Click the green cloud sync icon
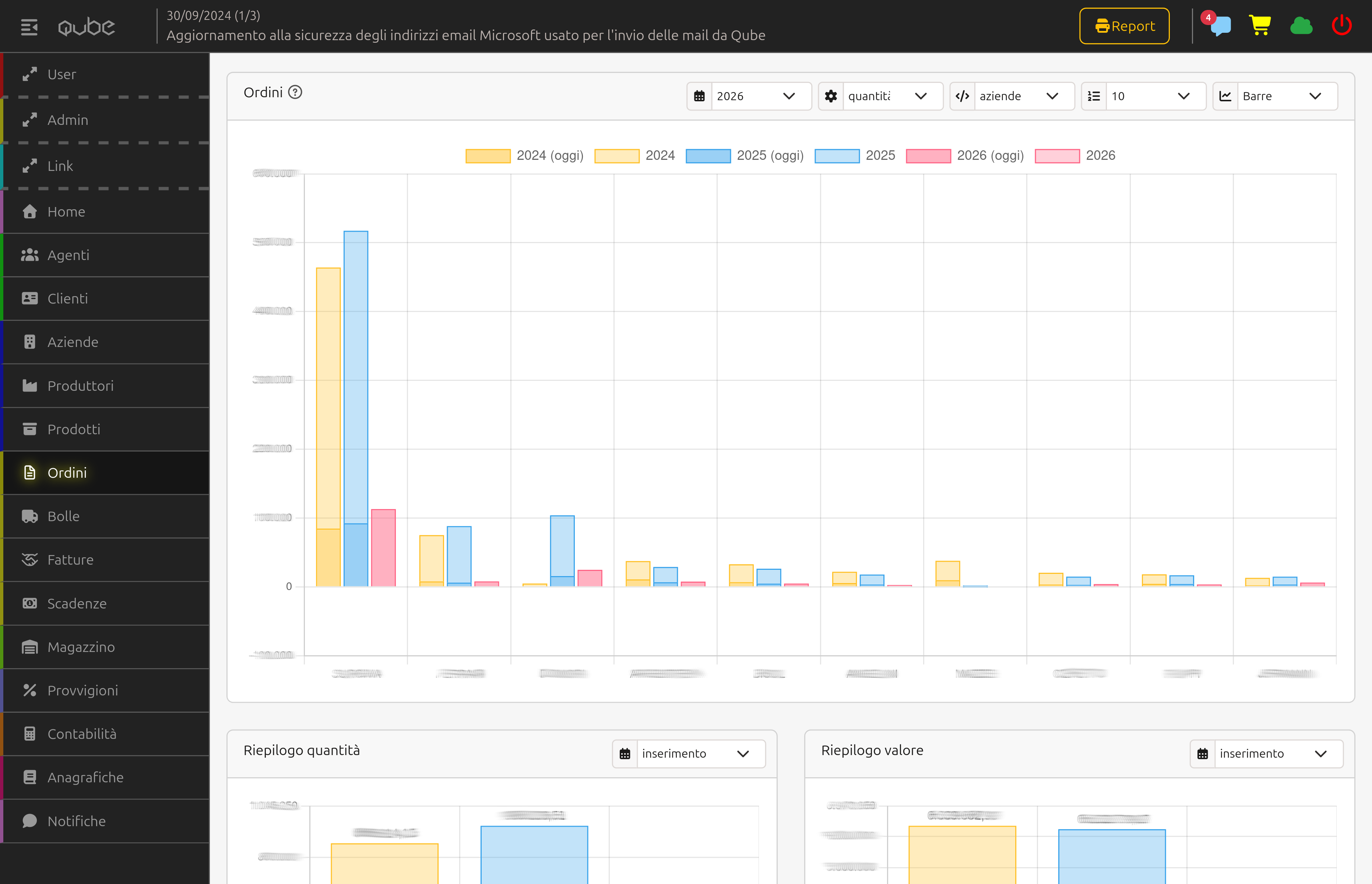 point(1301,26)
